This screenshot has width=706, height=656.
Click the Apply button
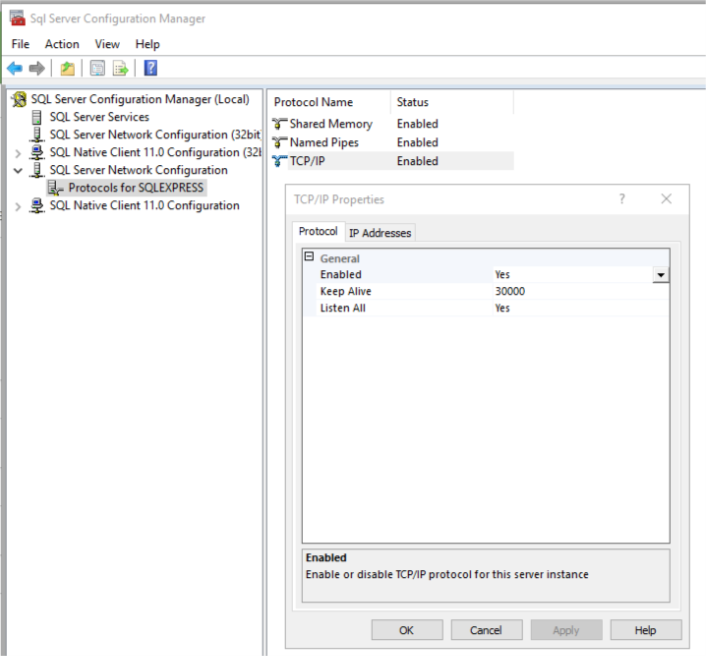[x=566, y=630]
